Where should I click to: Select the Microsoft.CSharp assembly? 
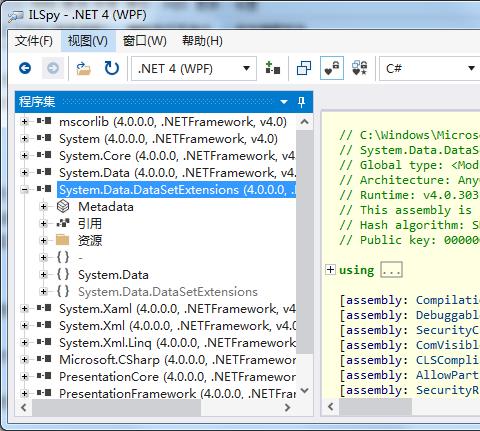(x=177, y=360)
